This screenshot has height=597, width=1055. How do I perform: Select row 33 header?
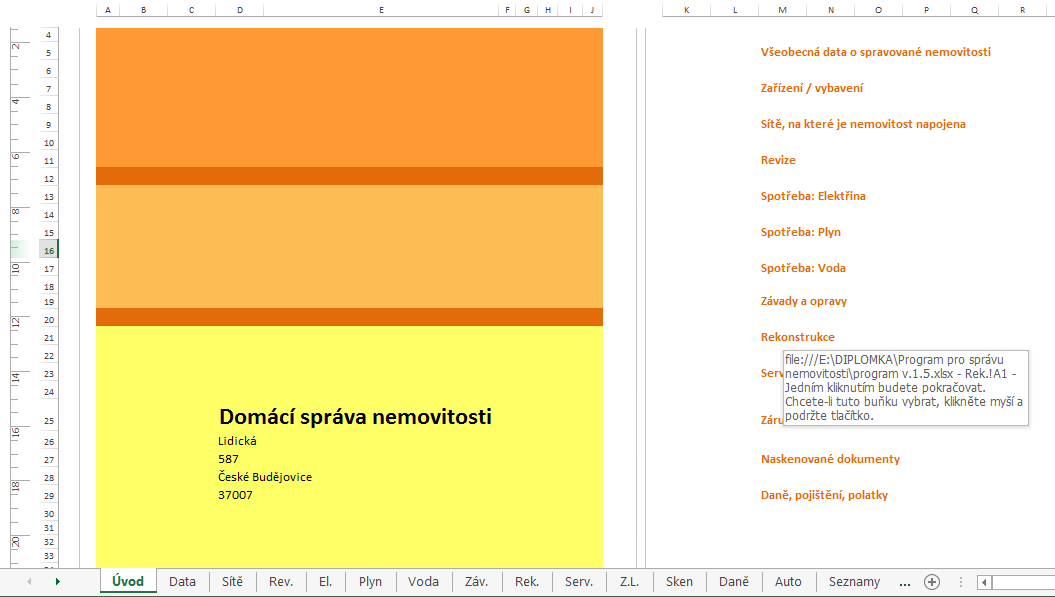tap(48, 556)
